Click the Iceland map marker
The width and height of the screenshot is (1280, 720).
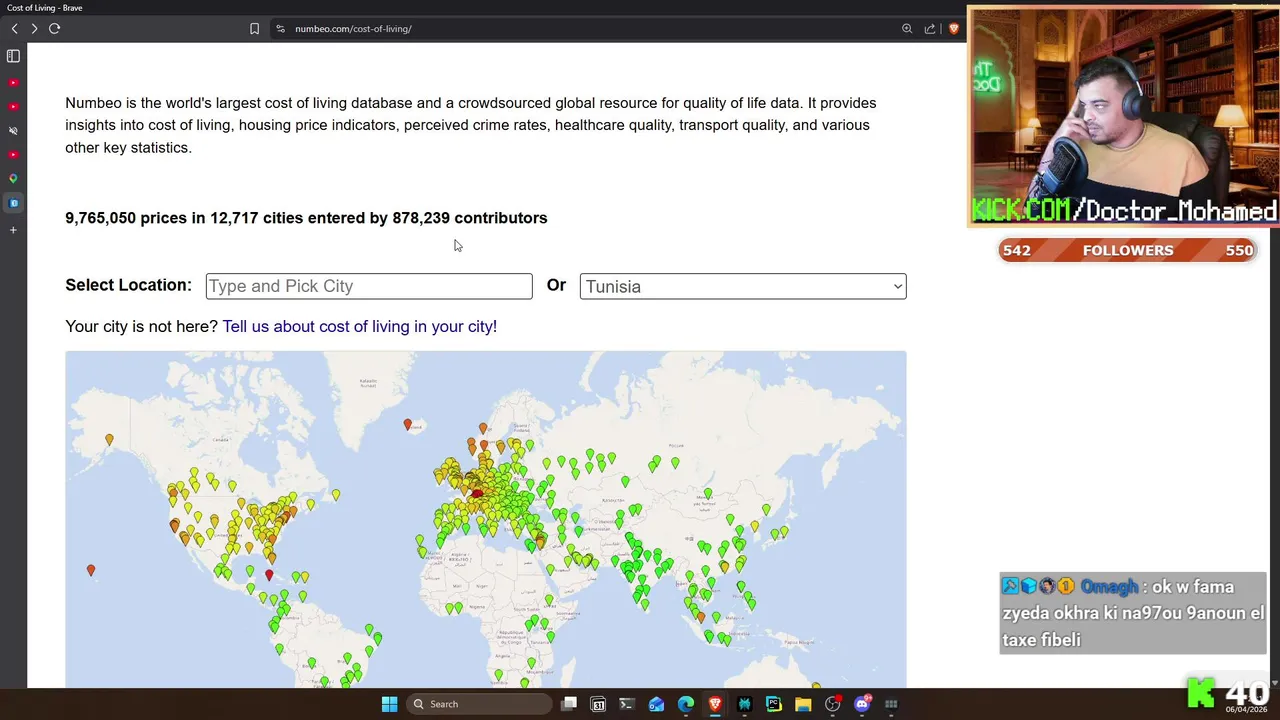click(x=408, y=425)
